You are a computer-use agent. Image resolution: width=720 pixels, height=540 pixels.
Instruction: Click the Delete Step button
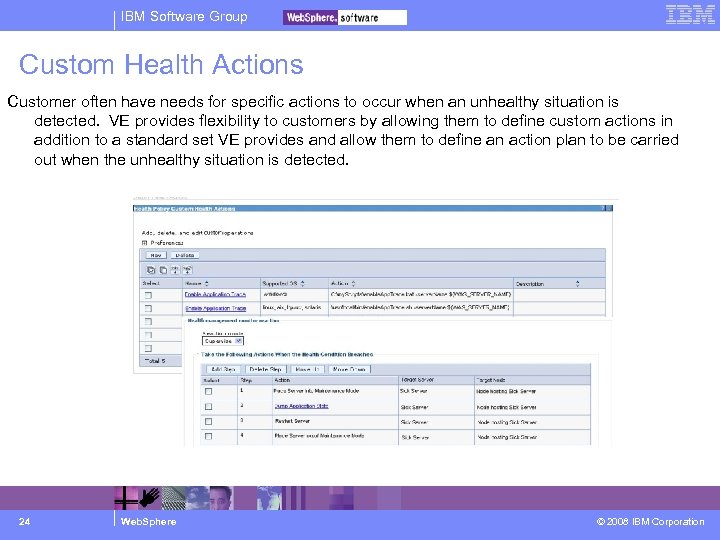(x=265, y=369)
